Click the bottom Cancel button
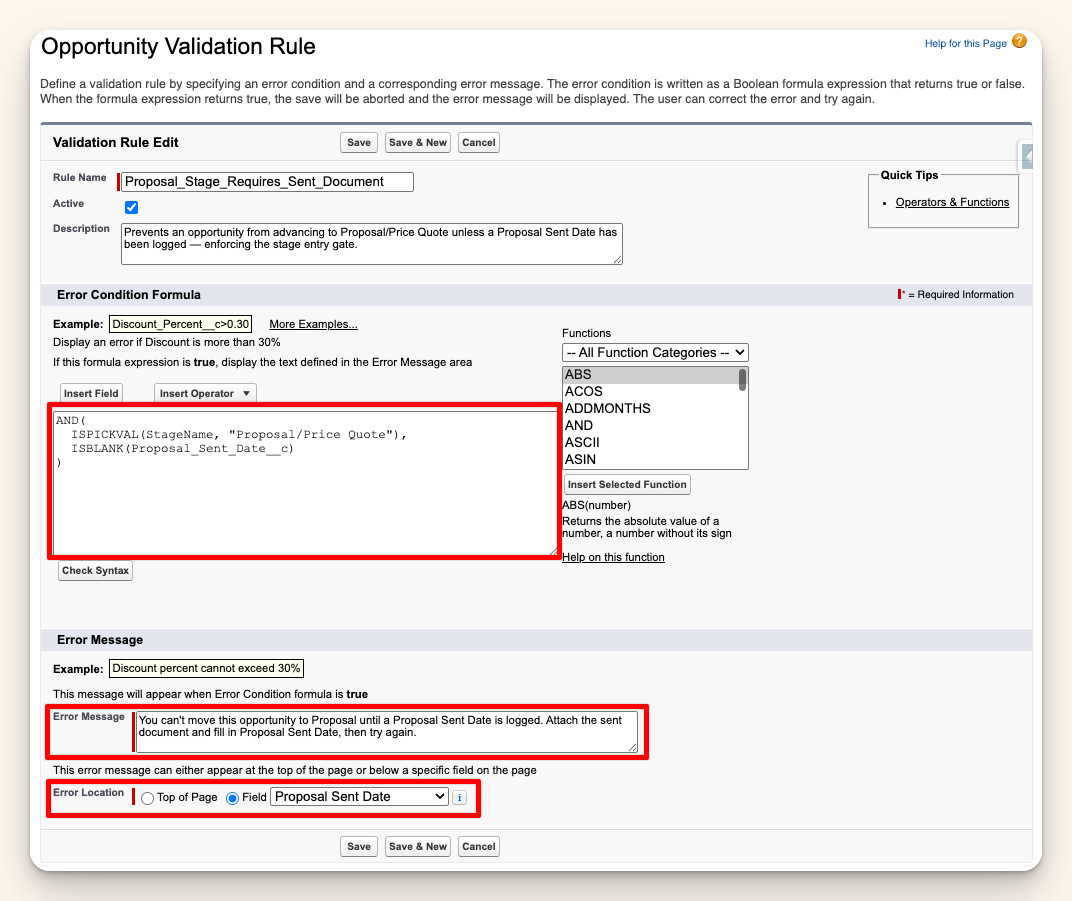The image size is (1072, 901). (x=479, y=846)
